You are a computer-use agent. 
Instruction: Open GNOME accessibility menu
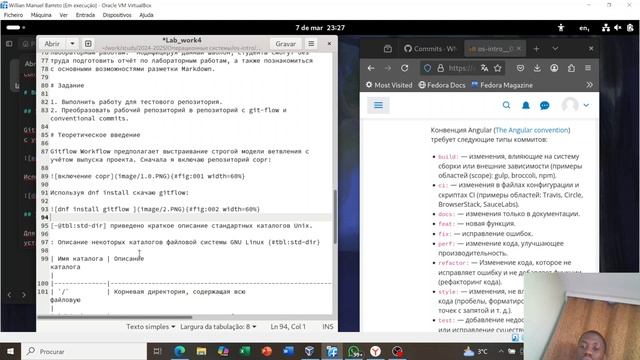point(561,28)
